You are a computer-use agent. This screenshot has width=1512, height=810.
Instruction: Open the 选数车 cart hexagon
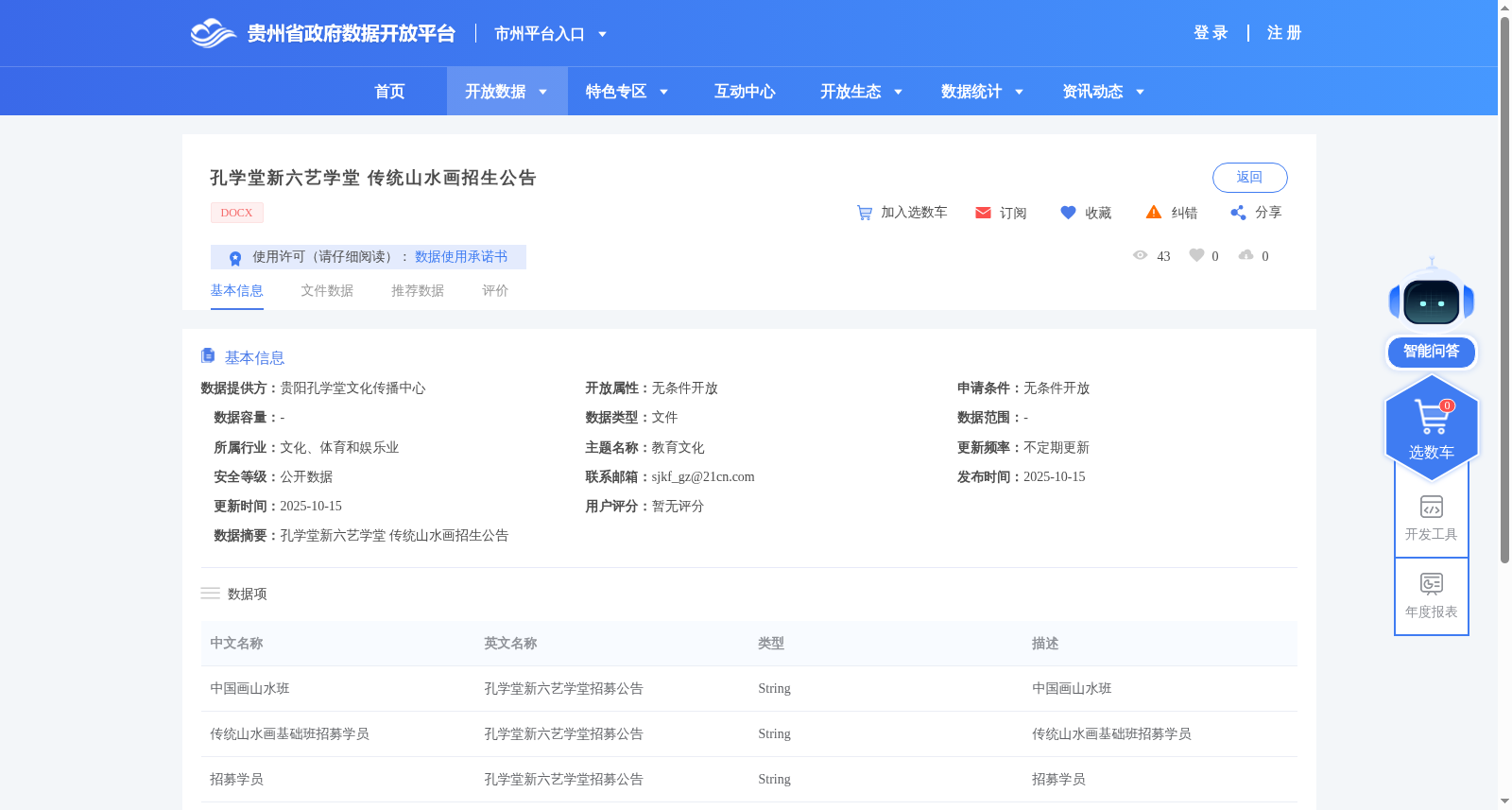tap(1432, 427)
